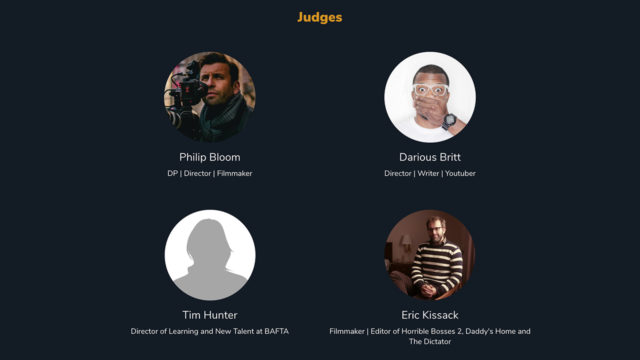The height and width of the screenshot is (360, 640).
Task: Click "The Dictator" text under Eric Kissack
Action: pos(430,342)
